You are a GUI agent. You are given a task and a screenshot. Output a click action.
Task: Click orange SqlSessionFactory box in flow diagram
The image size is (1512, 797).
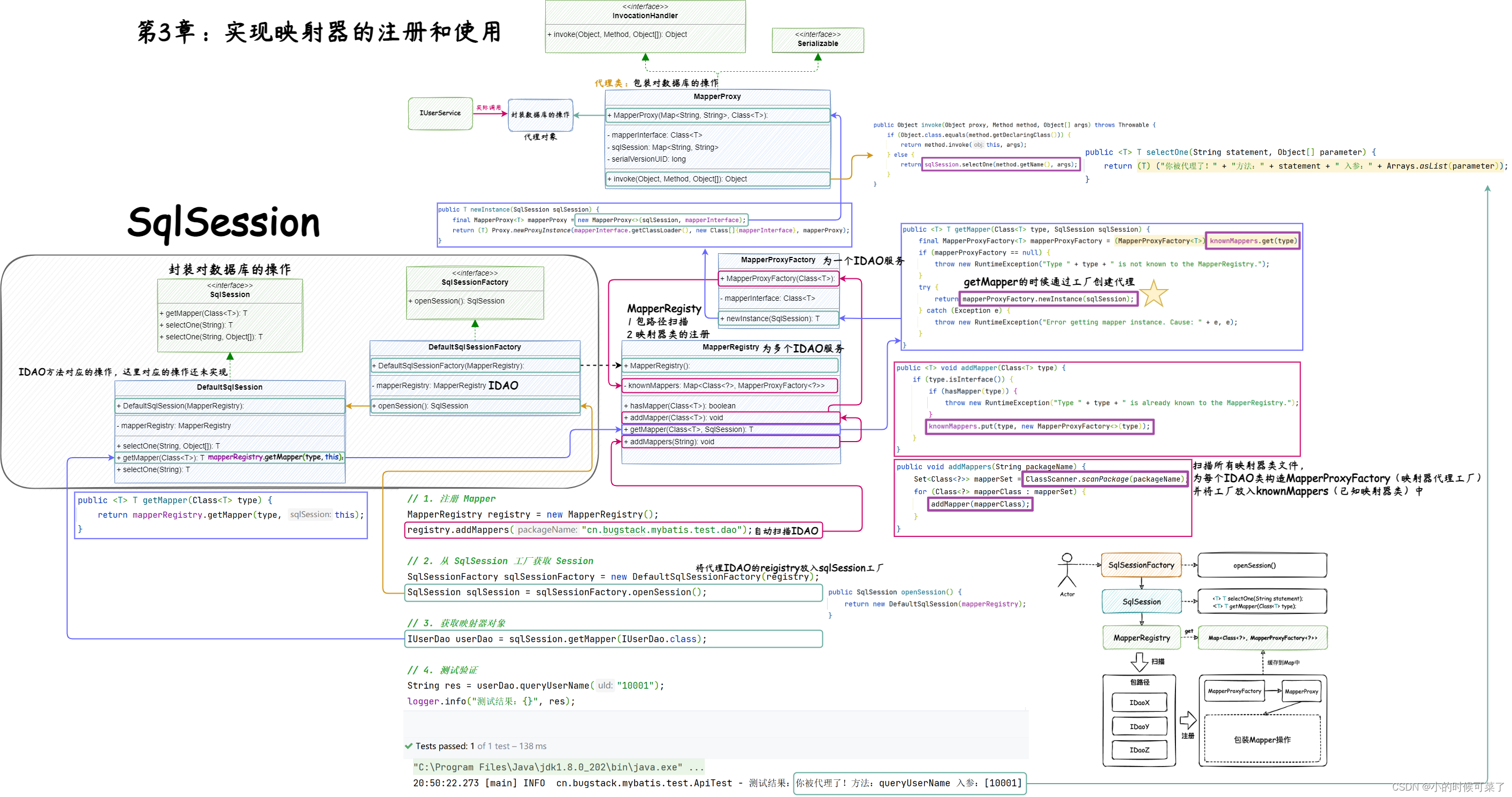tap(1141, 565)
